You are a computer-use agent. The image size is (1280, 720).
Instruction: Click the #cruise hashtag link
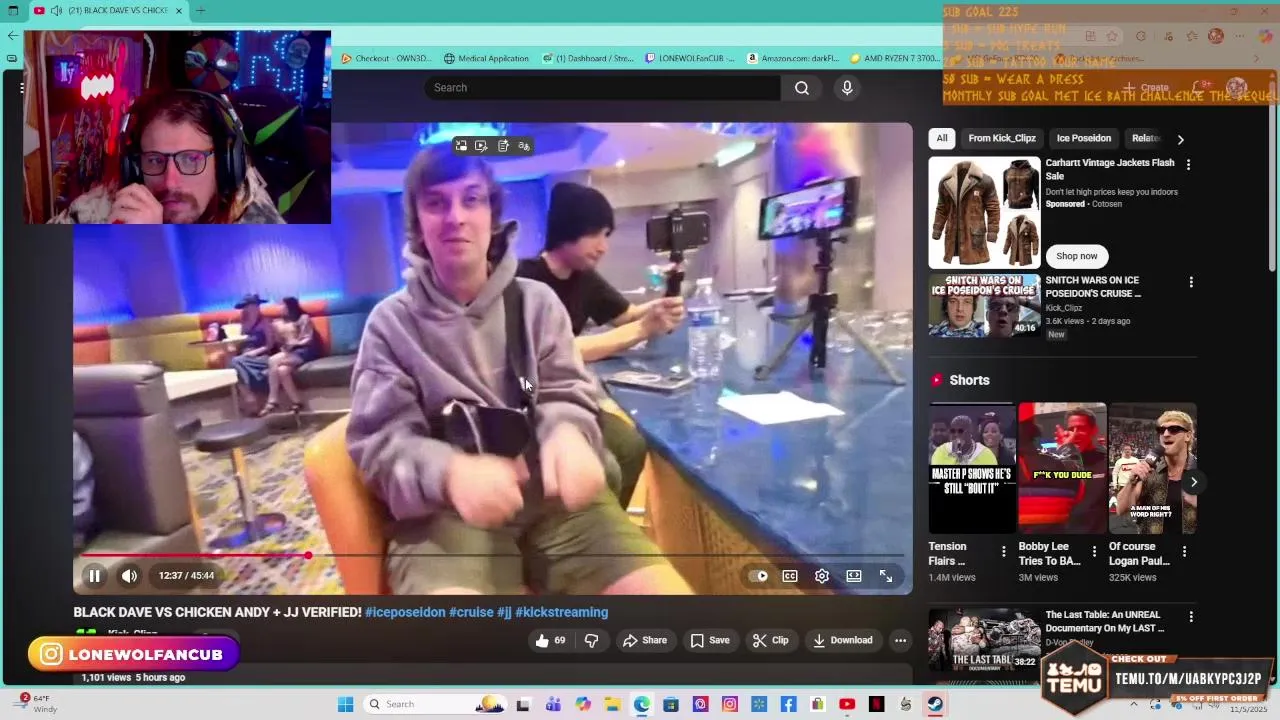[x=471, y=612]
